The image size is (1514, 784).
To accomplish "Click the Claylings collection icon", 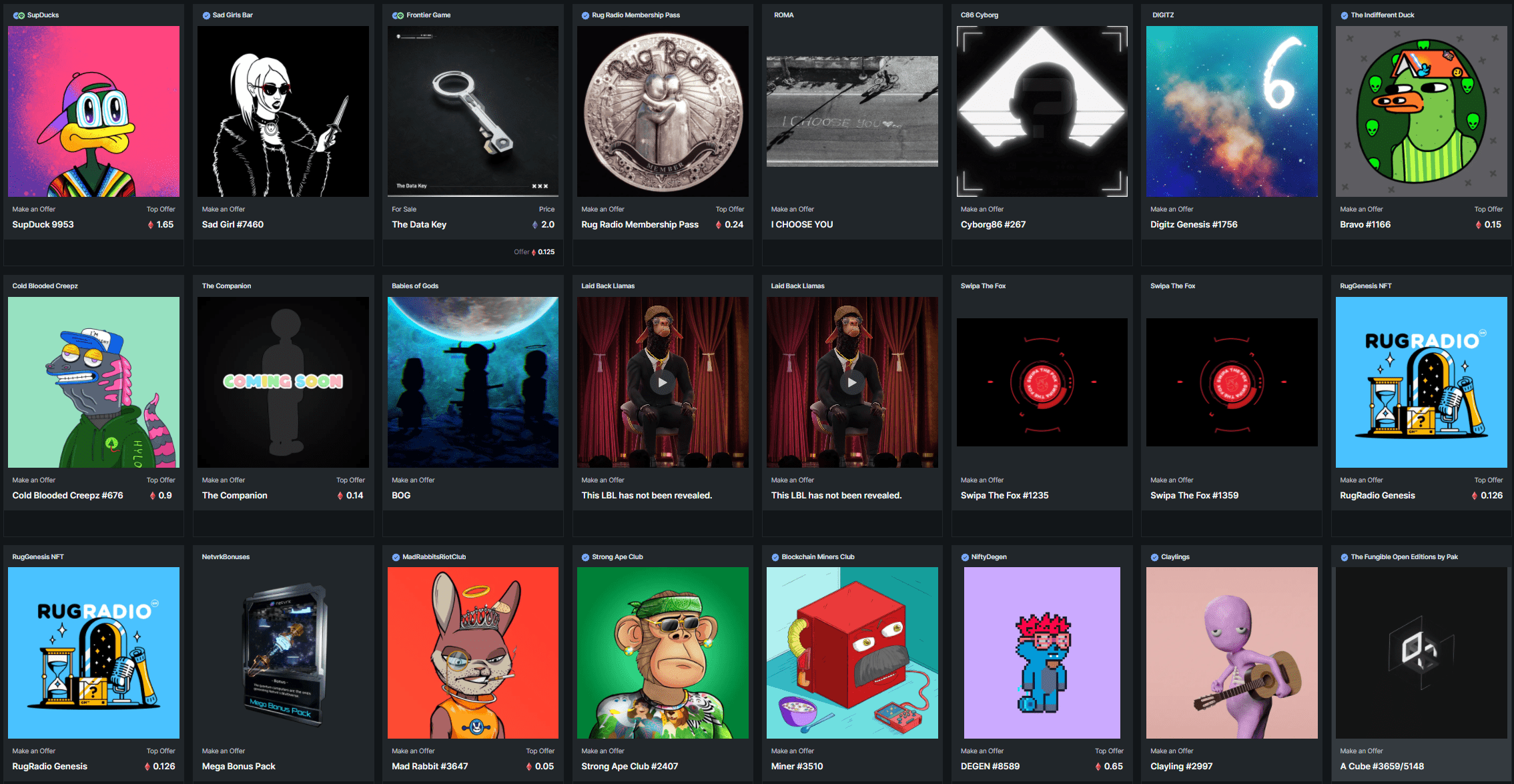I will (1153, 557).
